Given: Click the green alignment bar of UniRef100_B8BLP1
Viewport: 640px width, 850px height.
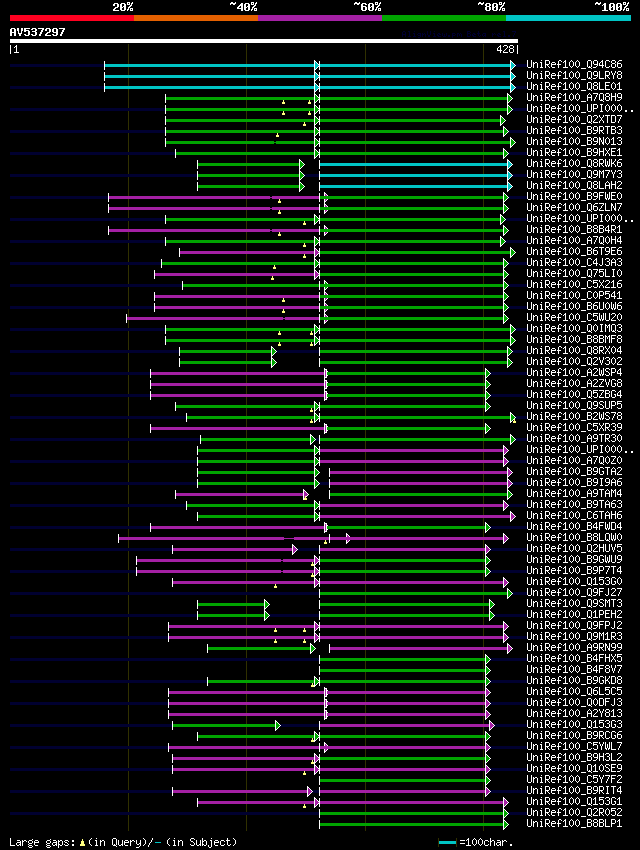Looking at the screenshot, I should [x=413, y=825].
